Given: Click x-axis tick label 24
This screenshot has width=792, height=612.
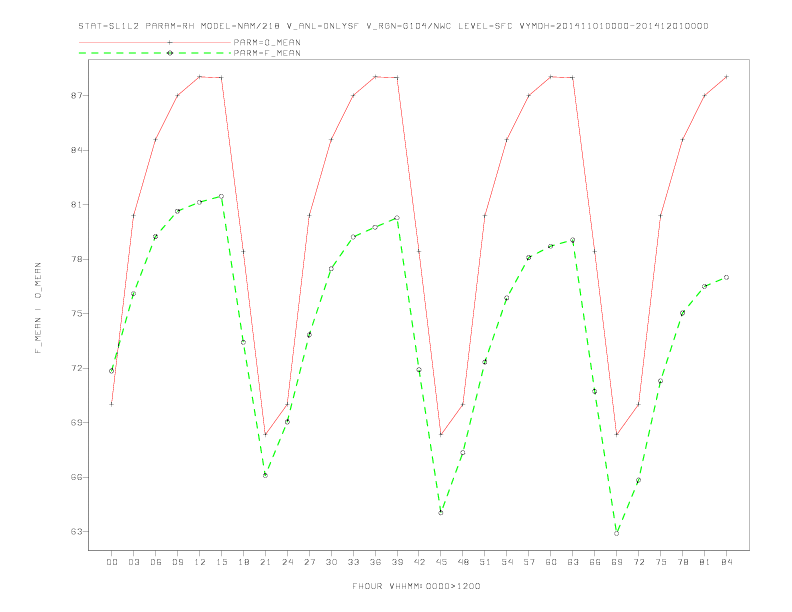Looking at the screenshot, I should pos(287,562).
